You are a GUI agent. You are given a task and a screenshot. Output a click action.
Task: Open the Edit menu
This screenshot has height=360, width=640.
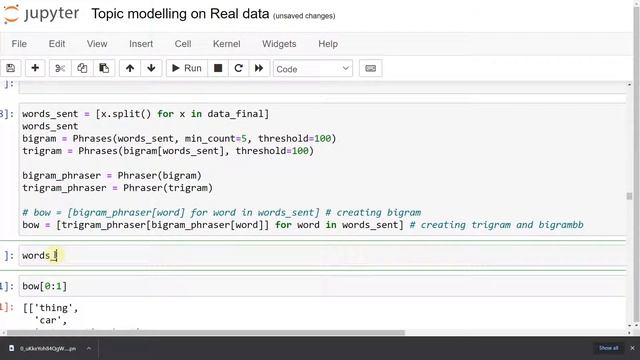tap(57, 44)
